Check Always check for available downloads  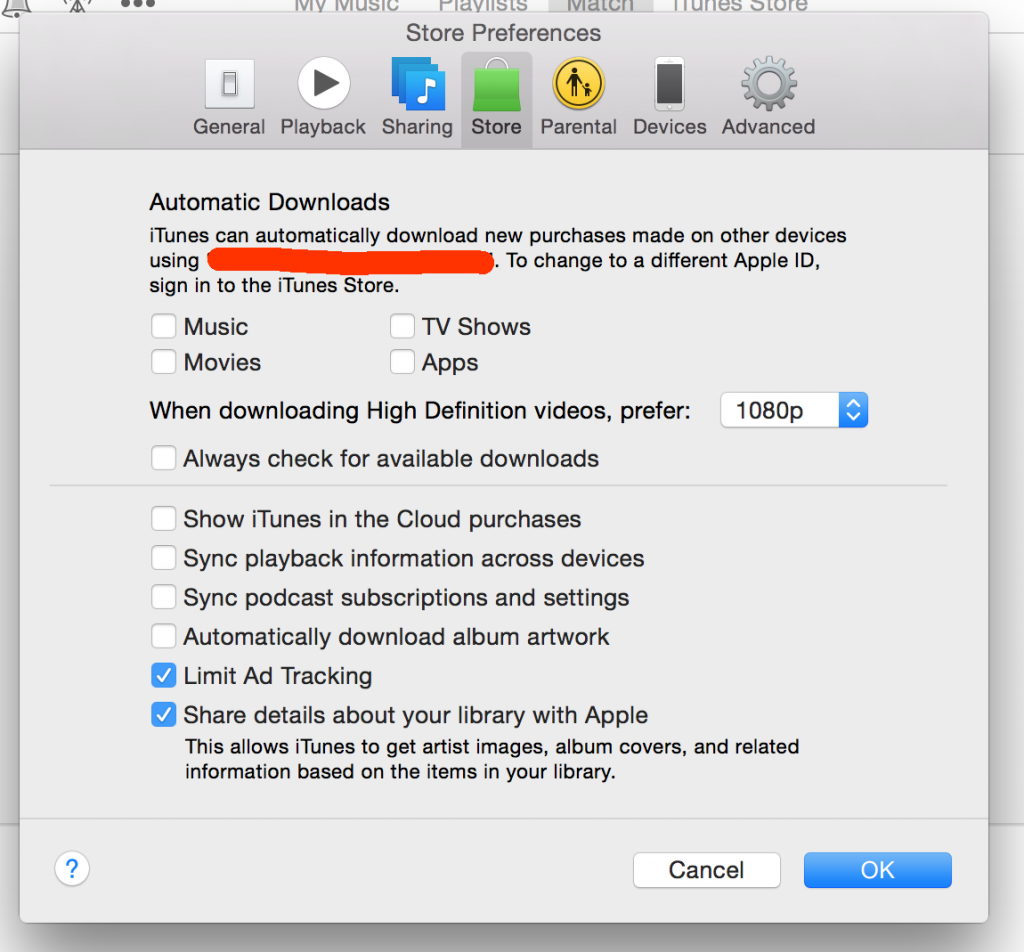click(163, 458)
